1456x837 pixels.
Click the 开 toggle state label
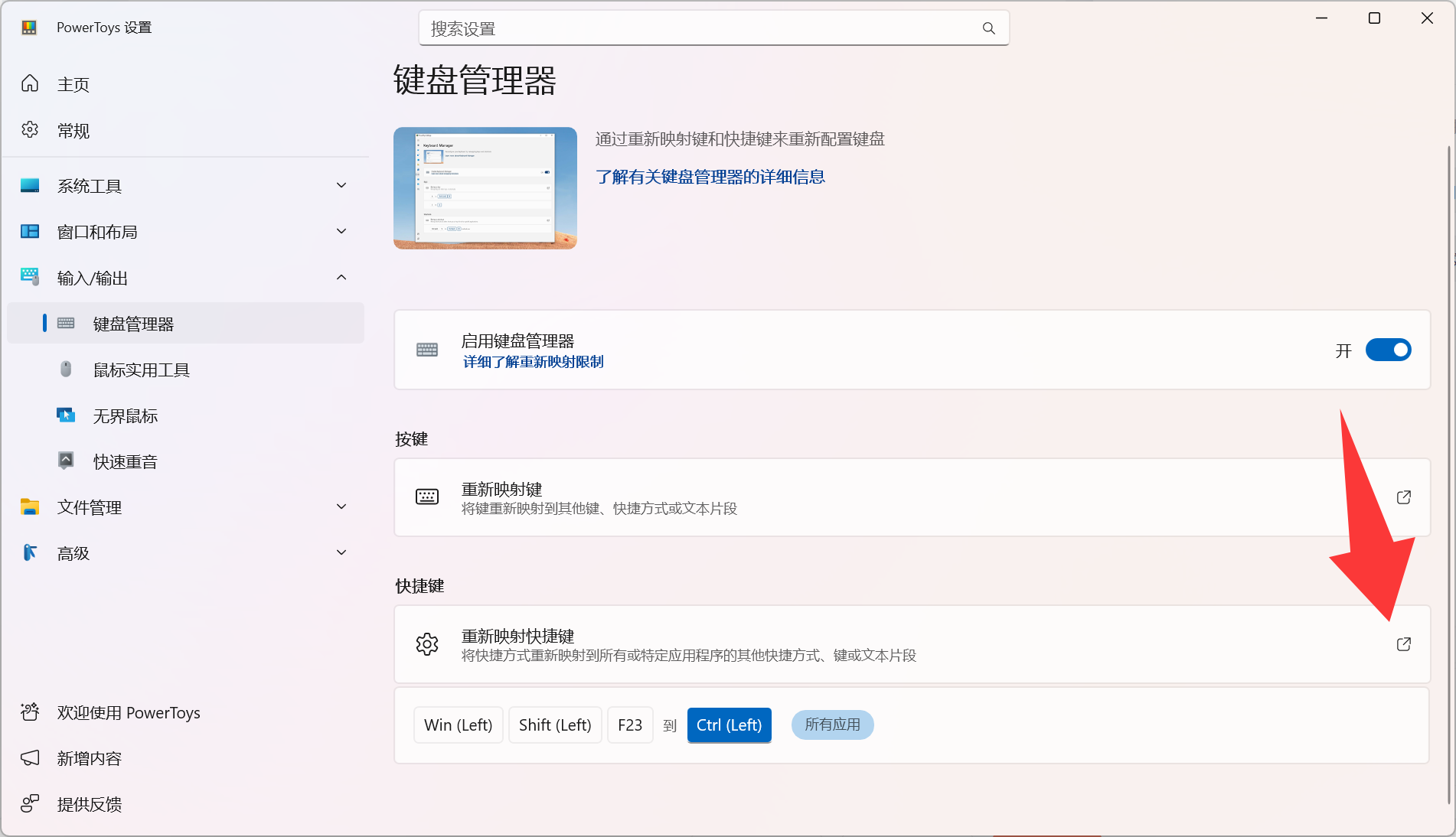point(1343,350)
